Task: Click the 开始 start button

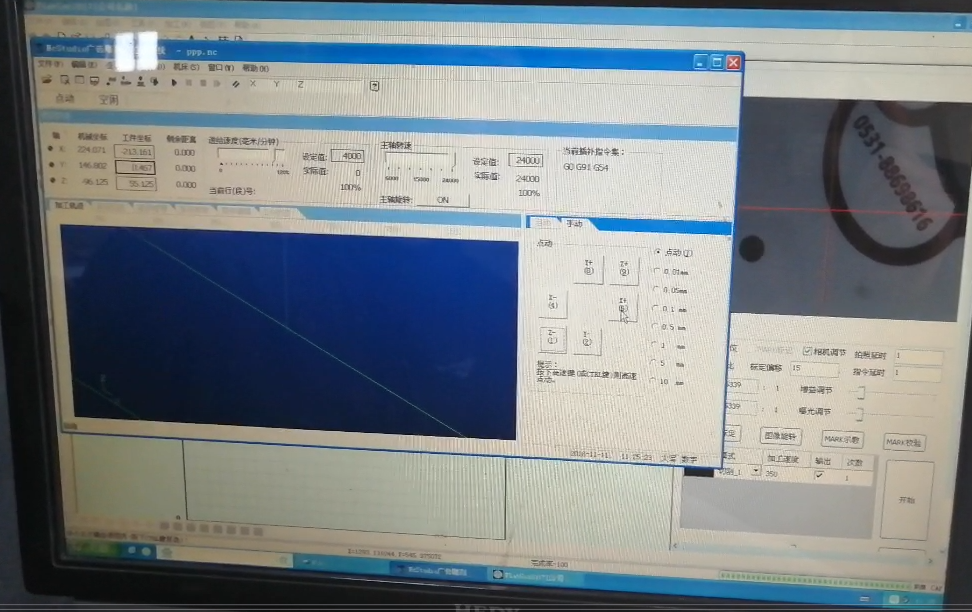Action: [x=908, y=499]
